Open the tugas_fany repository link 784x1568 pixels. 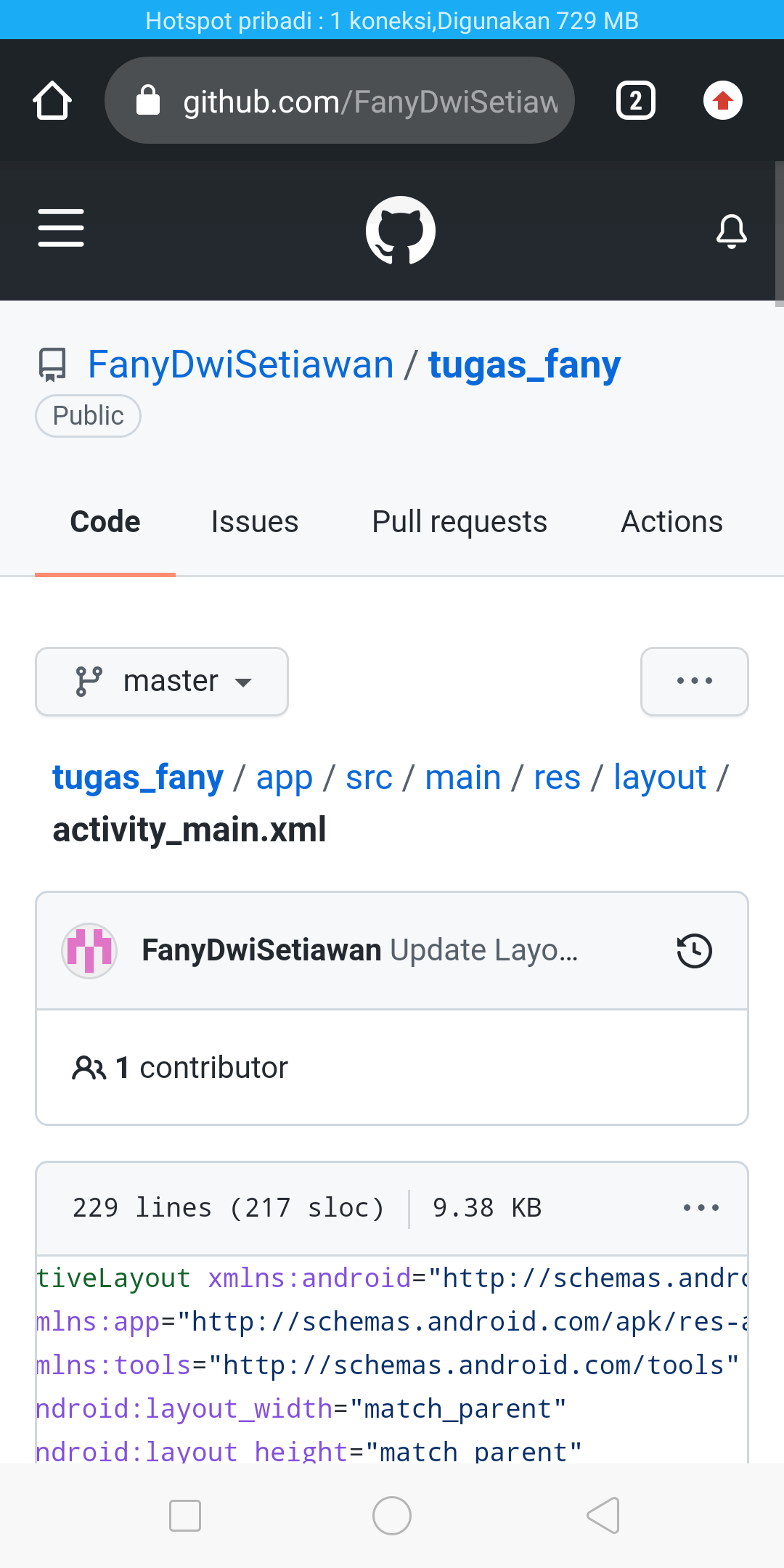[523, 364]
